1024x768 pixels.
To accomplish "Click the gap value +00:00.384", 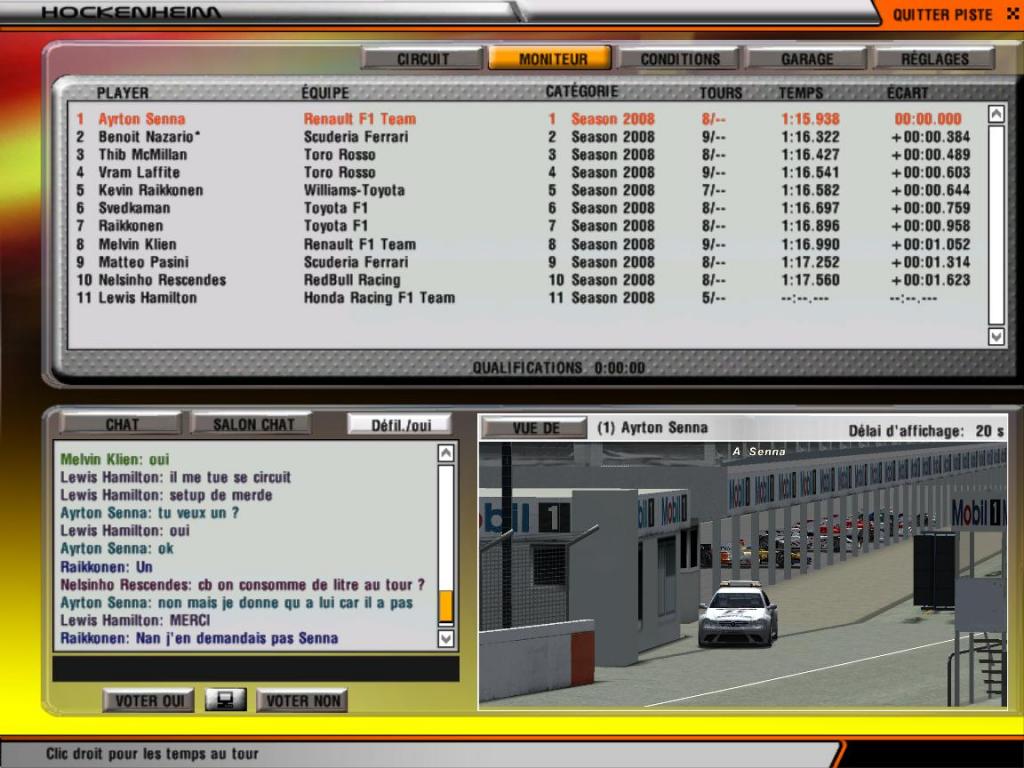I will [x=931, y=136].
